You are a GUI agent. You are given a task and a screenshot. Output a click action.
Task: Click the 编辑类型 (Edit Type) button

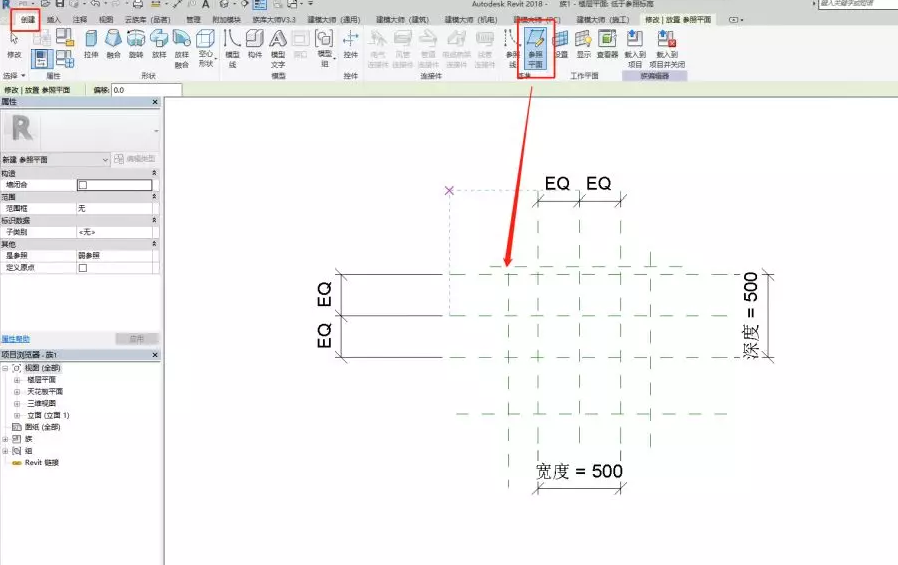pyautogui.click(x=135, y=159)
